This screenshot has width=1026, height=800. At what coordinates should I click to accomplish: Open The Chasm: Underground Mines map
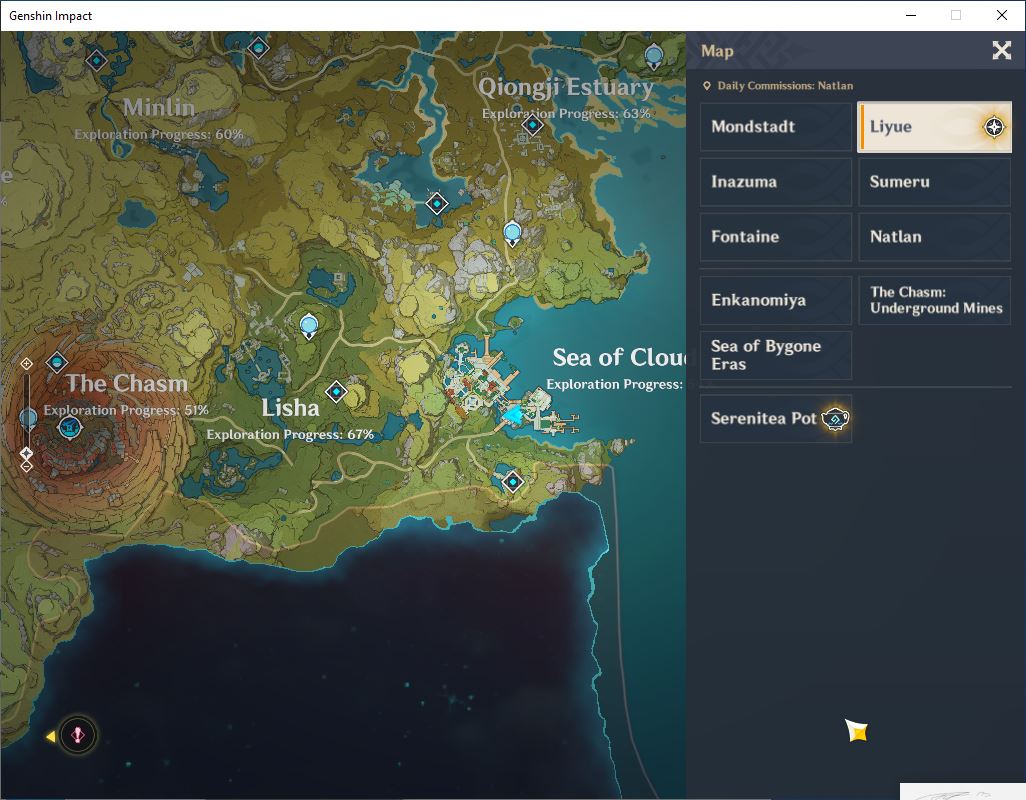tap(934, 300)
